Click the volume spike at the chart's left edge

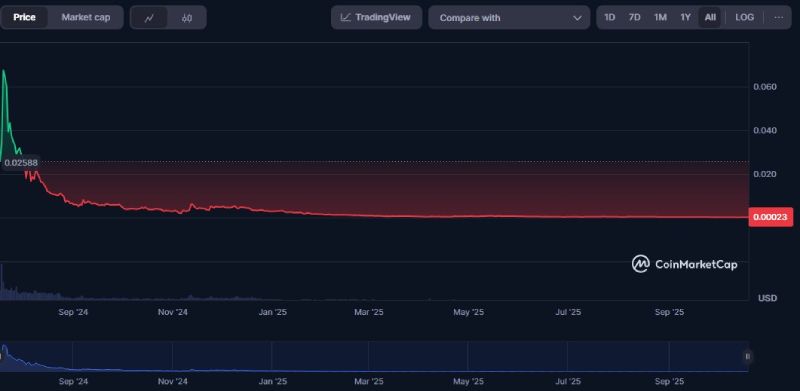(x=1, y=282)
